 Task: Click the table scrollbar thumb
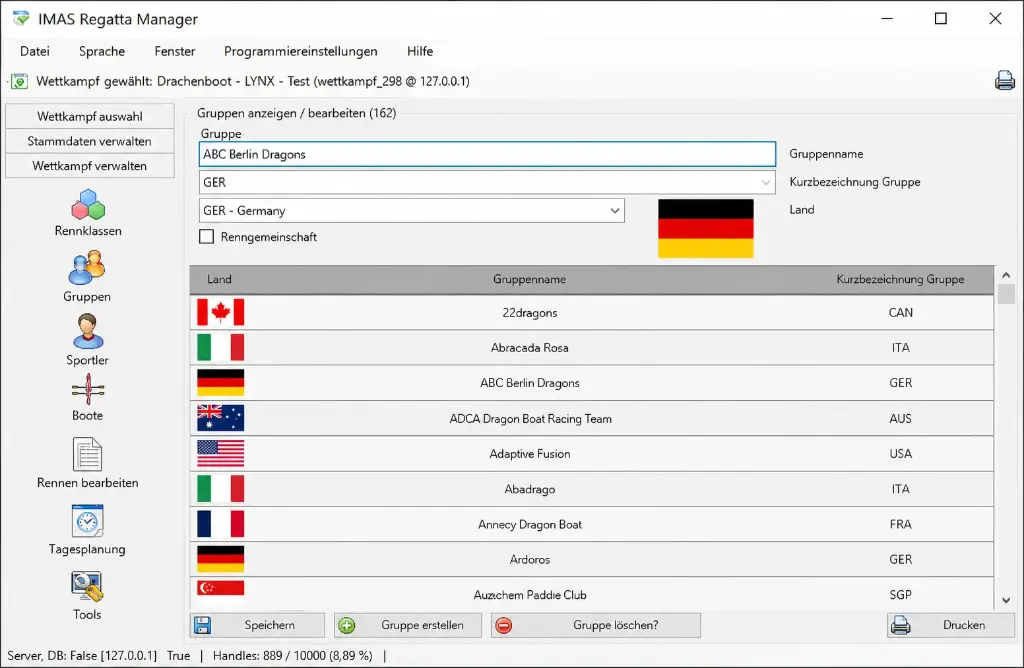[x=1006, y=294]
